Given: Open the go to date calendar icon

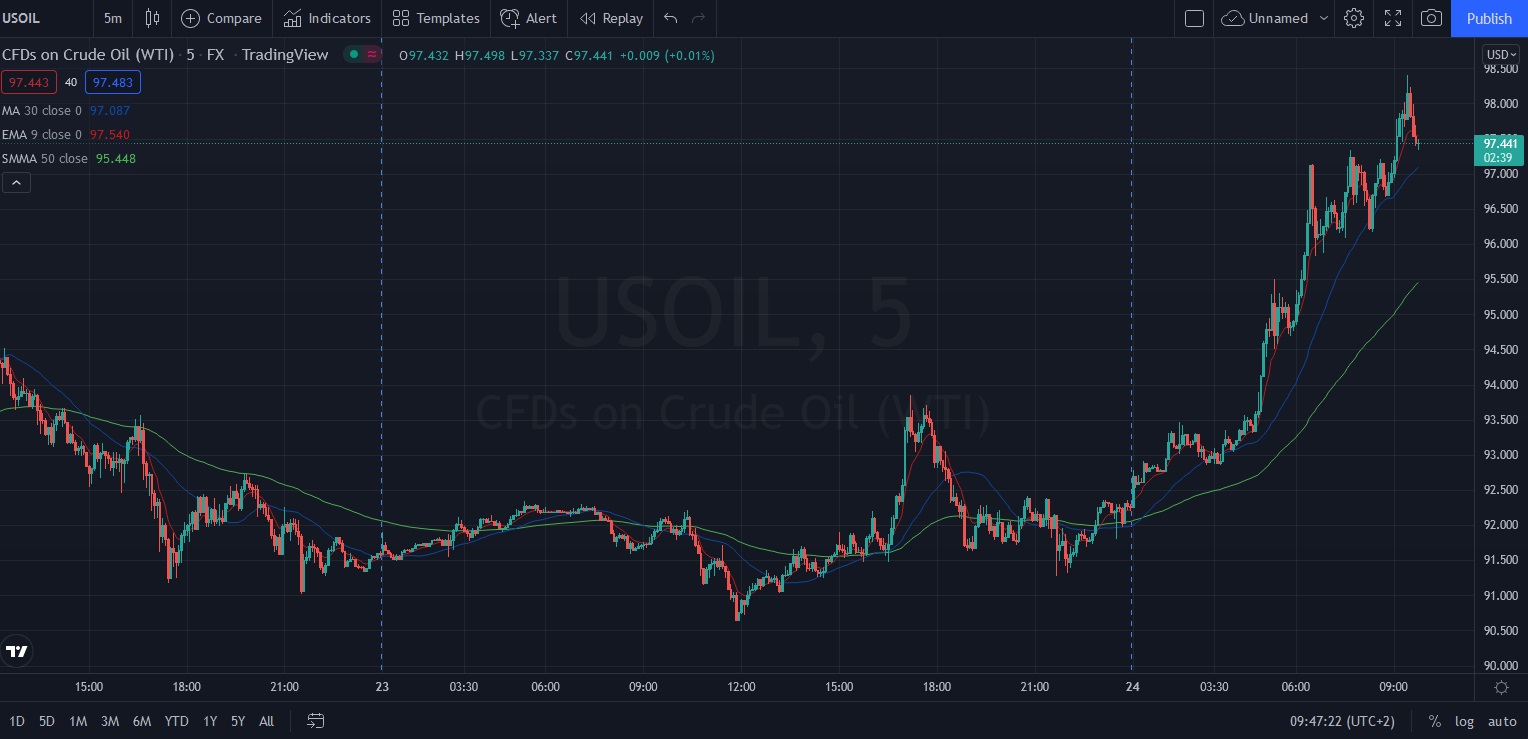Looking at the screenshot, I should (316, 721).
